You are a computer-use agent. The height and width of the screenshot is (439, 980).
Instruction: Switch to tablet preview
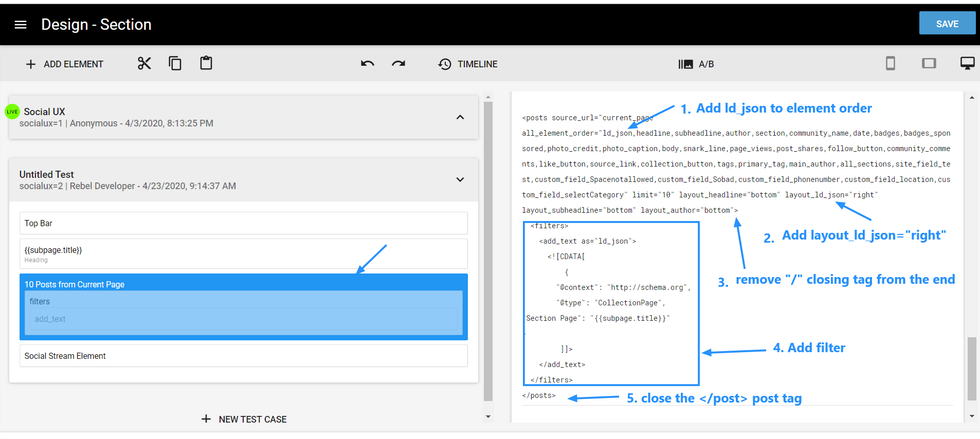tap(929, 64)
